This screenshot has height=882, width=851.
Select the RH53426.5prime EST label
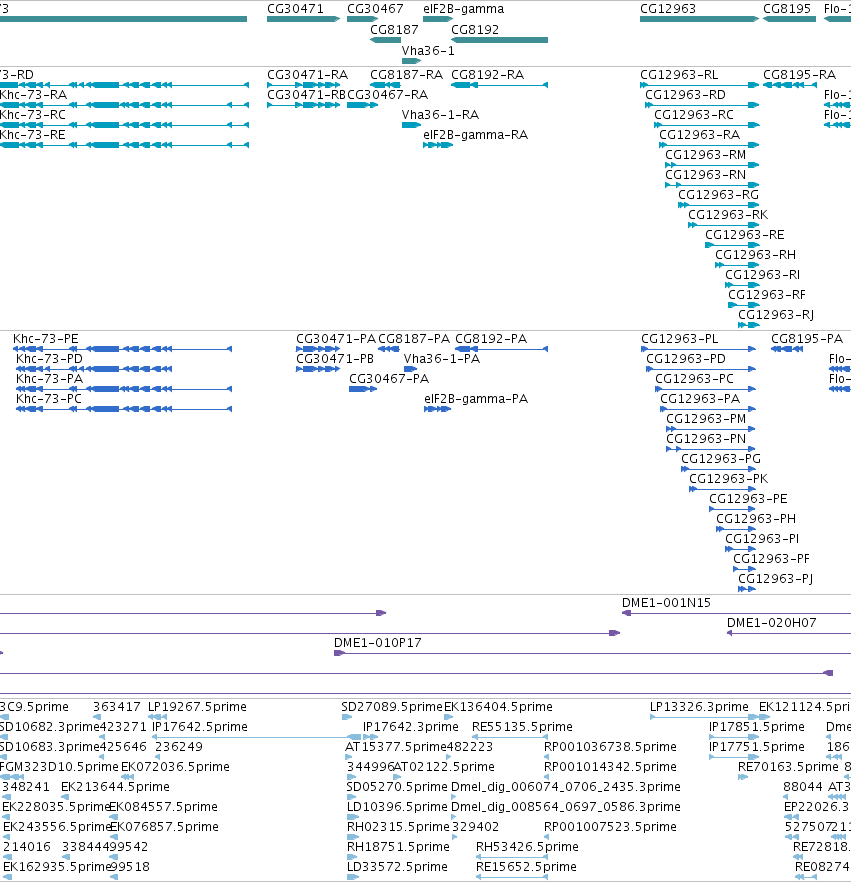[527, 847]
